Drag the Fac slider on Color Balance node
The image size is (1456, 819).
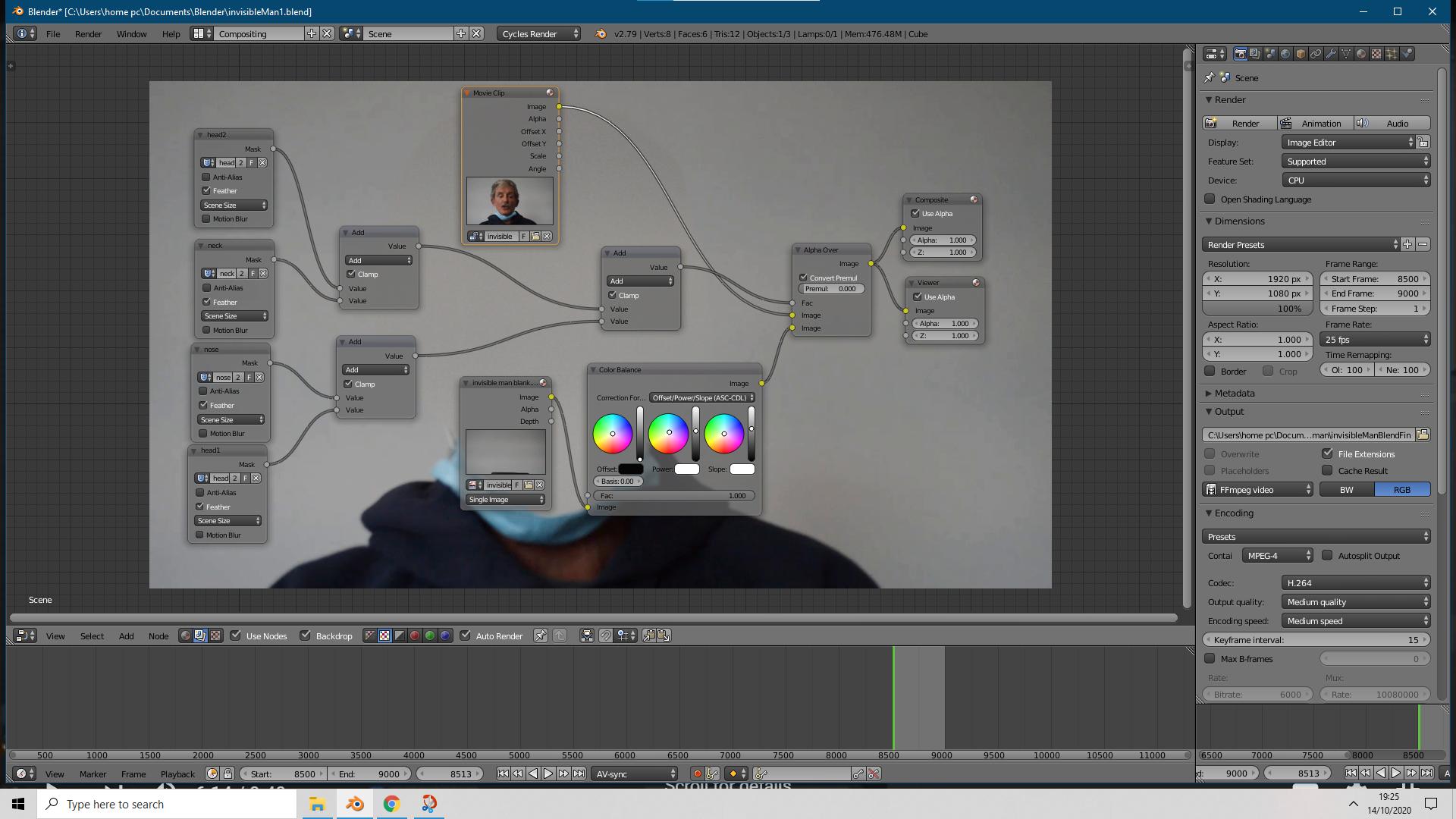click(x=674, y=494)
